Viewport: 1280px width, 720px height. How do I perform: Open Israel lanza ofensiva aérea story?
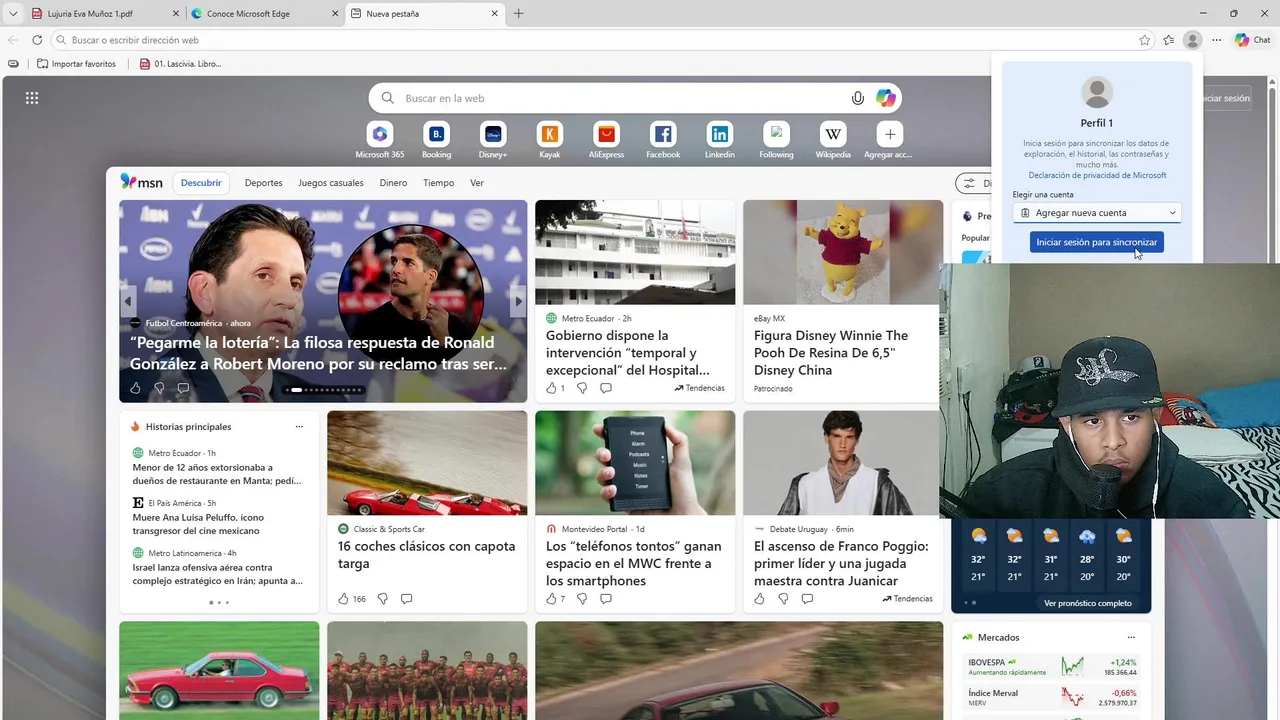[217, 574]
